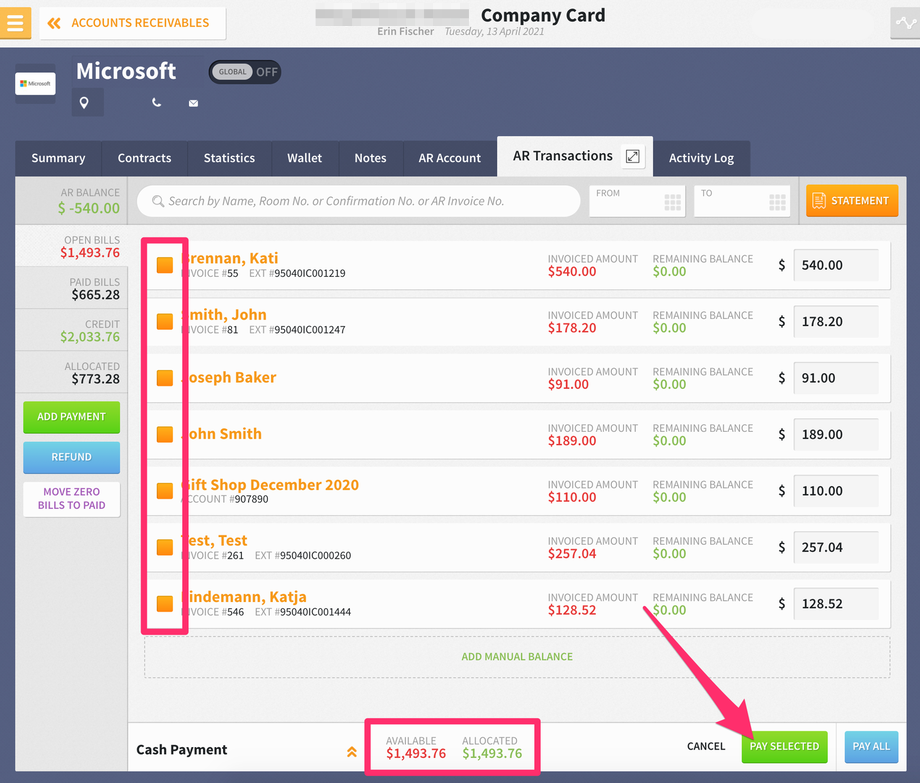The width and height of the screenshot is (920, 783).
Task: Click the Statement button
Action: coord(852,201)
